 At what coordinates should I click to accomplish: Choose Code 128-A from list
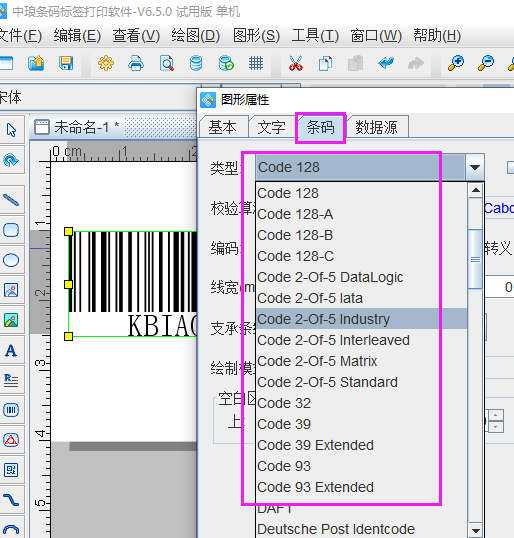coord(361,214)
